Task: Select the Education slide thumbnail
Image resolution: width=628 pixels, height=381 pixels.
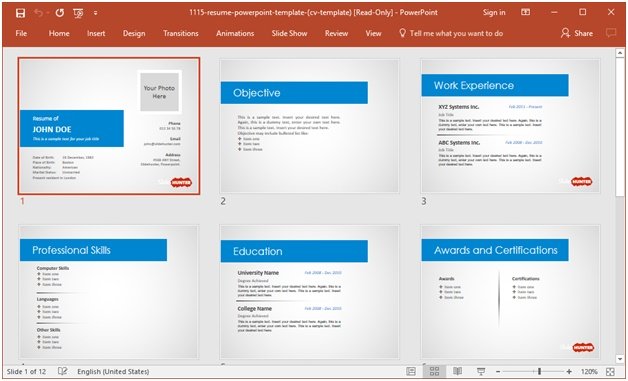Action: (x=310, y=292)
